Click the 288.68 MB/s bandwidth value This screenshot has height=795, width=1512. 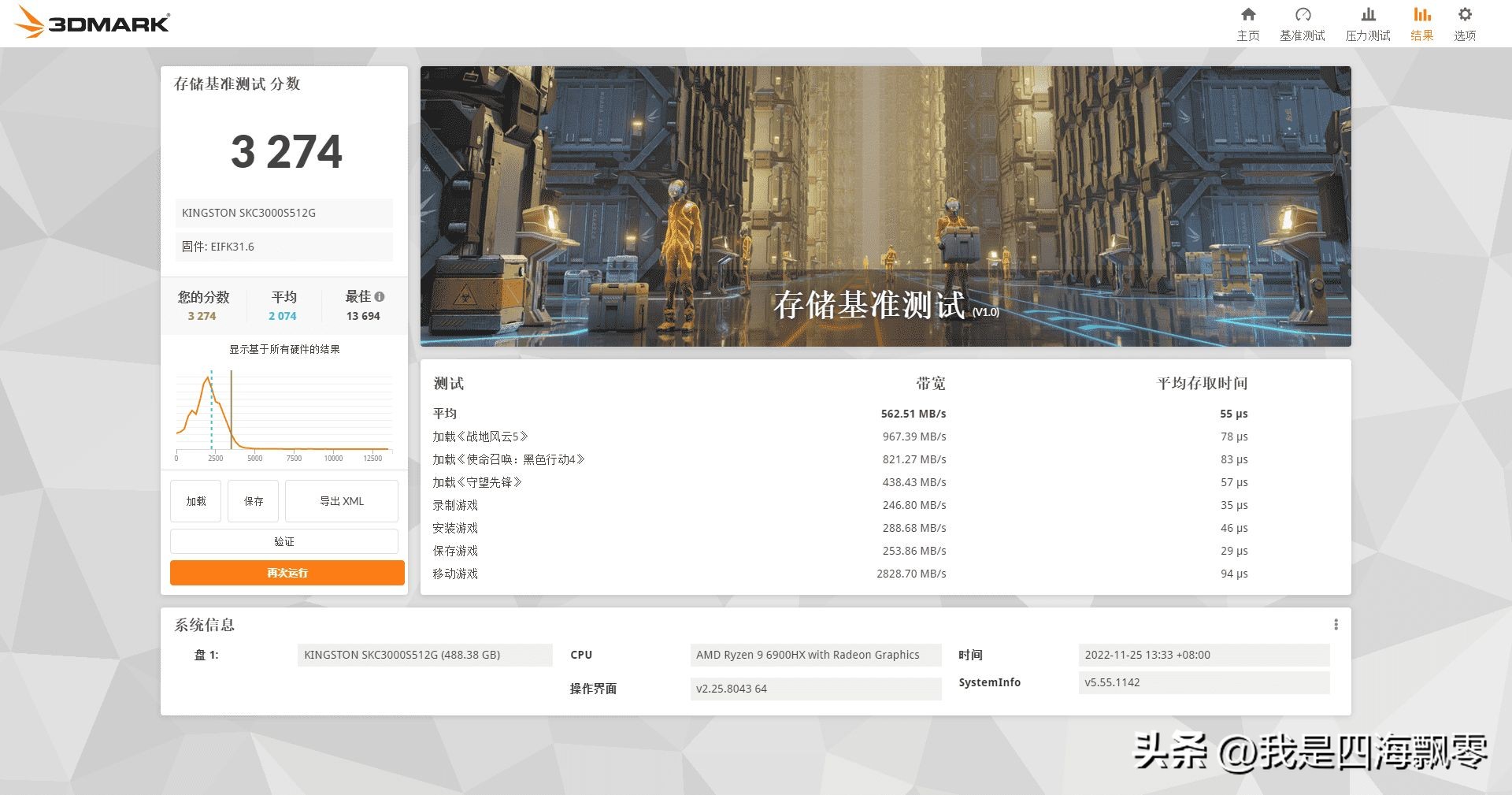pyautogui.click(x=914, y=528)
